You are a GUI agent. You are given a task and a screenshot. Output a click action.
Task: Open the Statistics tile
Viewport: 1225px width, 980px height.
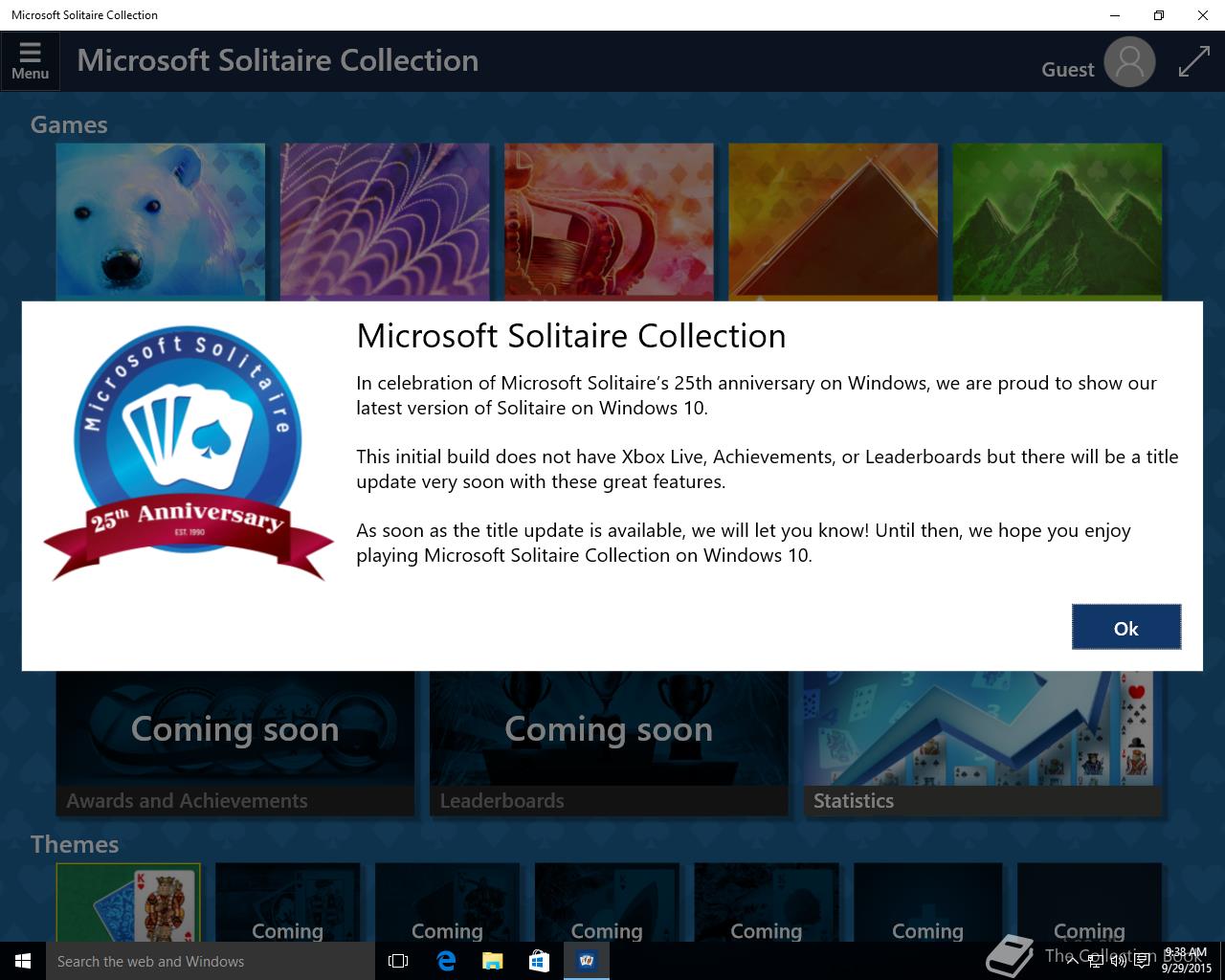point(982,744)
